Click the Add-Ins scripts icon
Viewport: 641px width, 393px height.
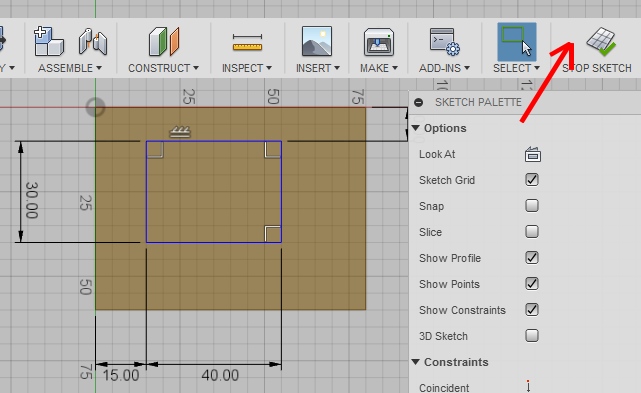(444, 42)
